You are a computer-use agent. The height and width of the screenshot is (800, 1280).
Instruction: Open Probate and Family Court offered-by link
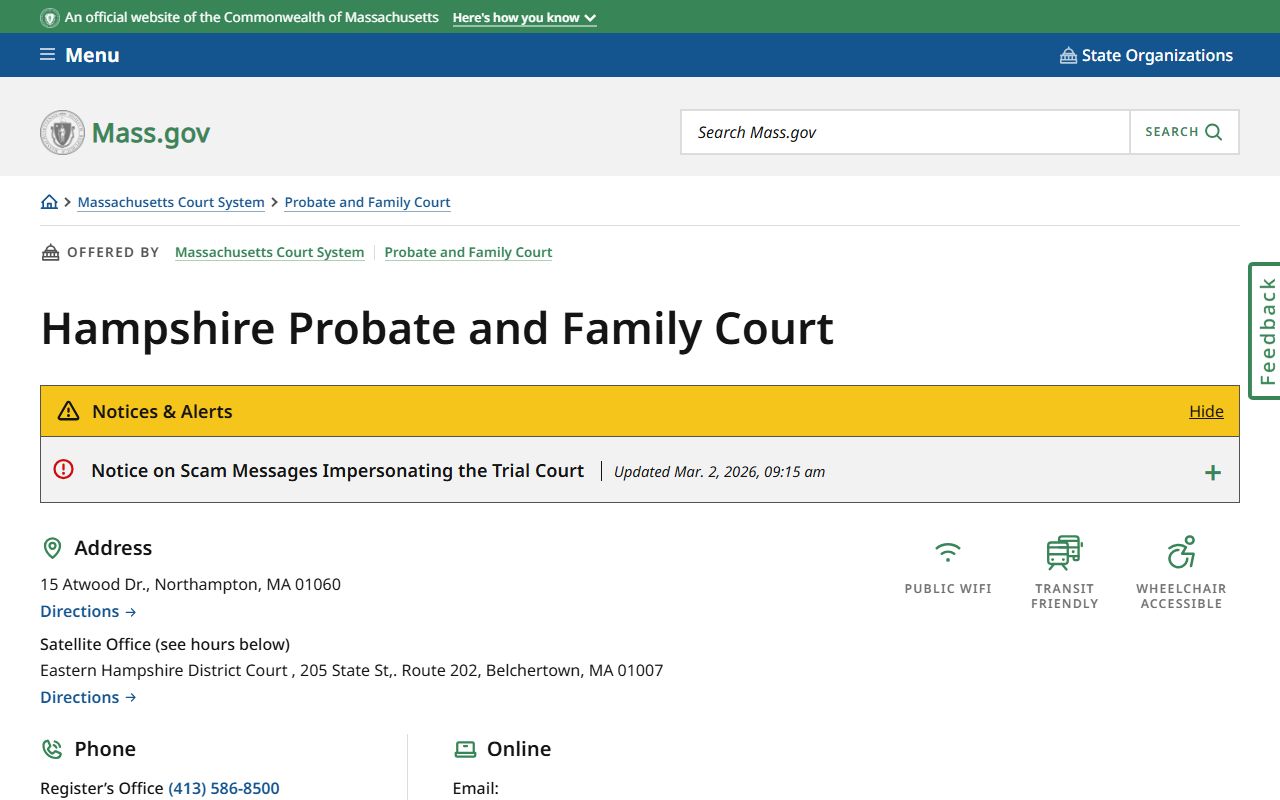pyautogui.click(x=468, y=252)
